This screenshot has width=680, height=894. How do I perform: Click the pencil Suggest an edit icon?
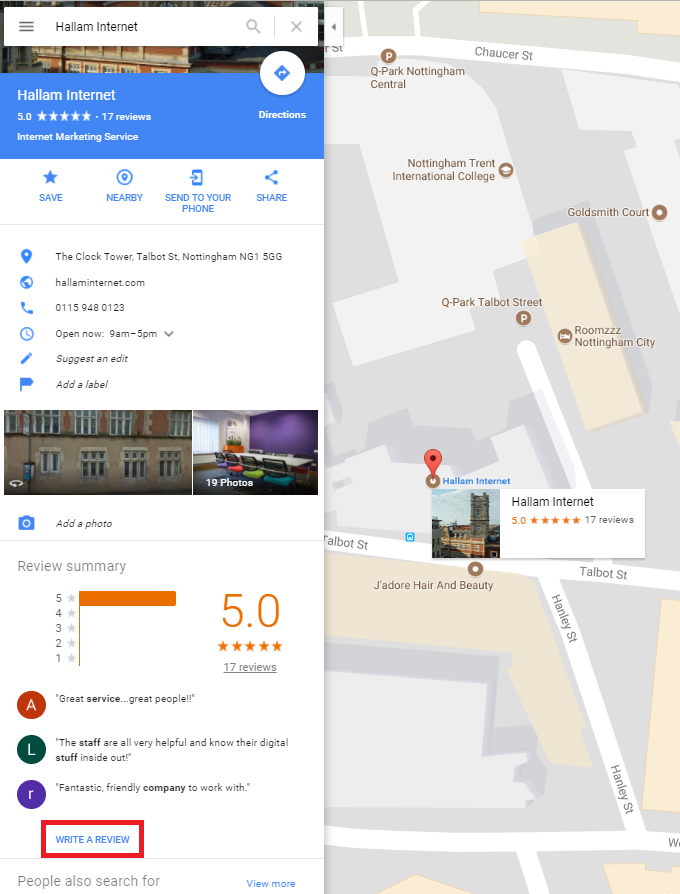click(x=26, y=359)
